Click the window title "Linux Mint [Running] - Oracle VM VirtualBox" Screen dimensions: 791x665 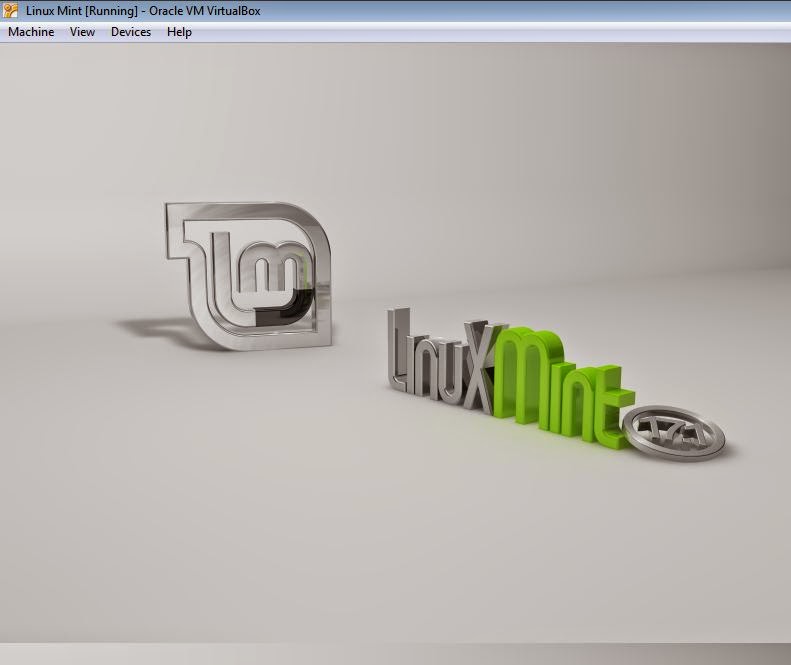[x=143, y=11]
